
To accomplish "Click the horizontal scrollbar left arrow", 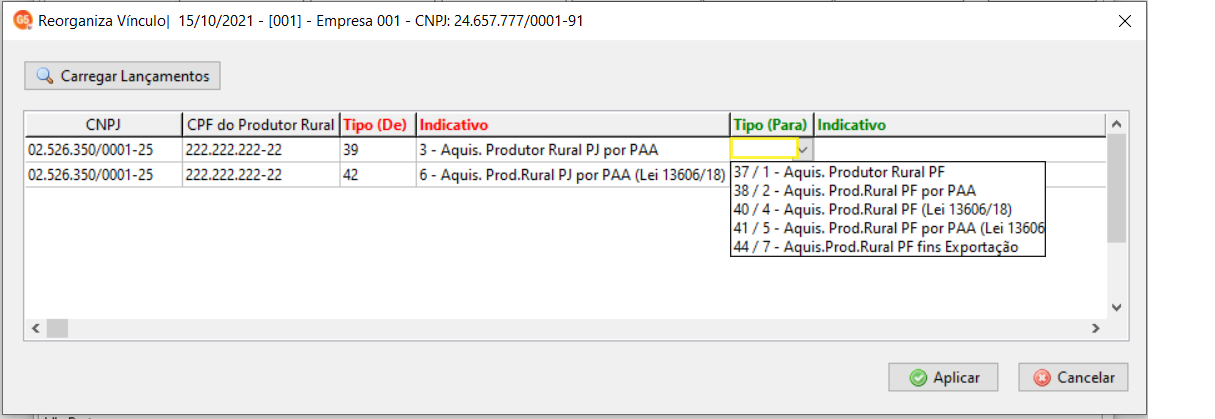I will point(36,328).
